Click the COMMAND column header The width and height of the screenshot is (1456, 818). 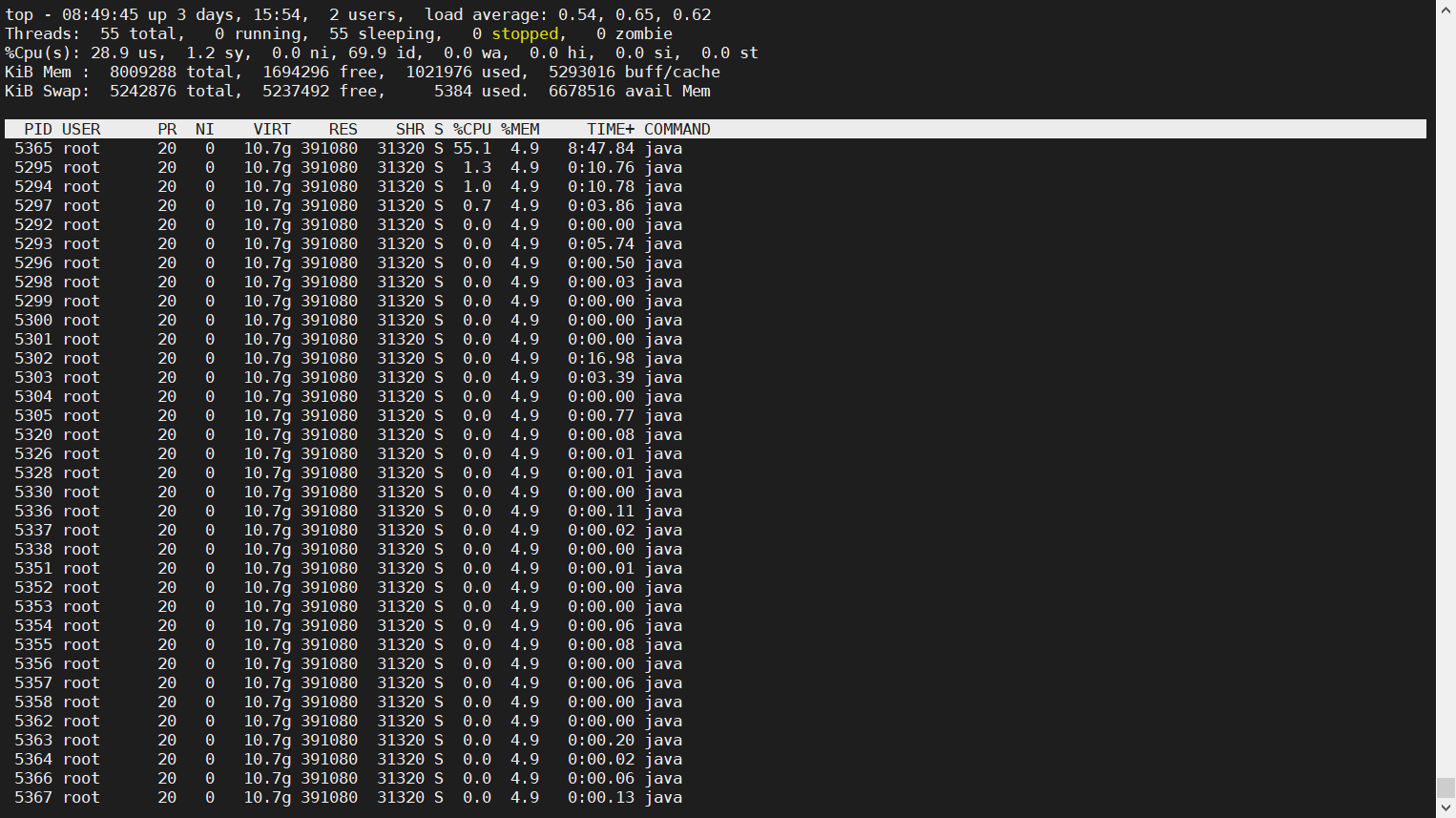tap(676, 129)
